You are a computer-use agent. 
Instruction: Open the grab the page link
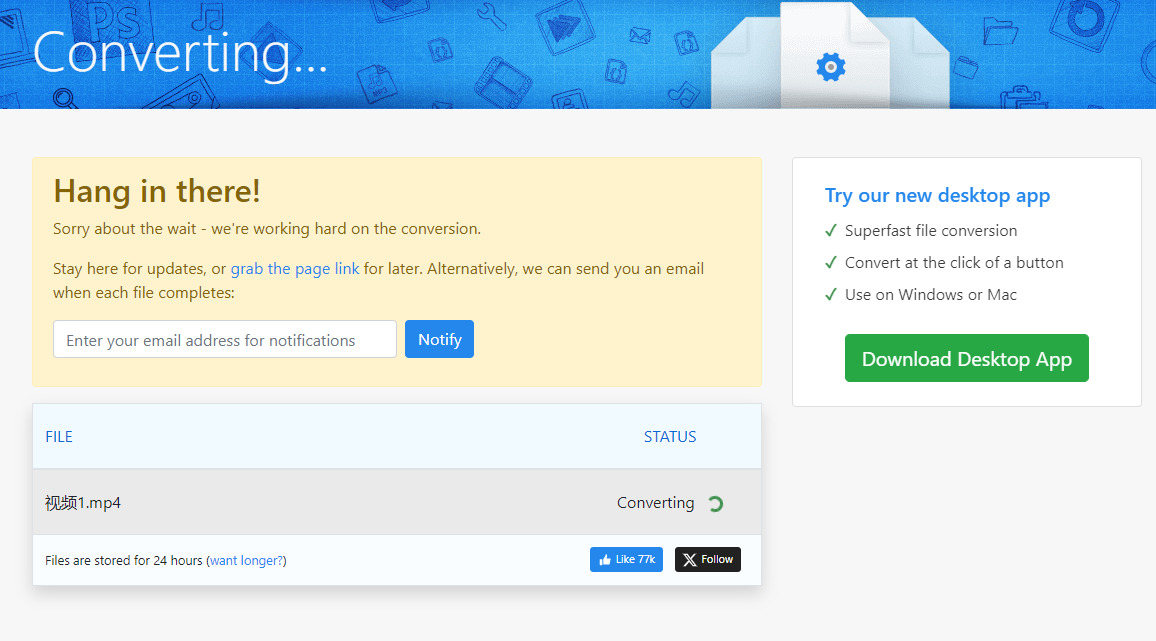point(295,268)
